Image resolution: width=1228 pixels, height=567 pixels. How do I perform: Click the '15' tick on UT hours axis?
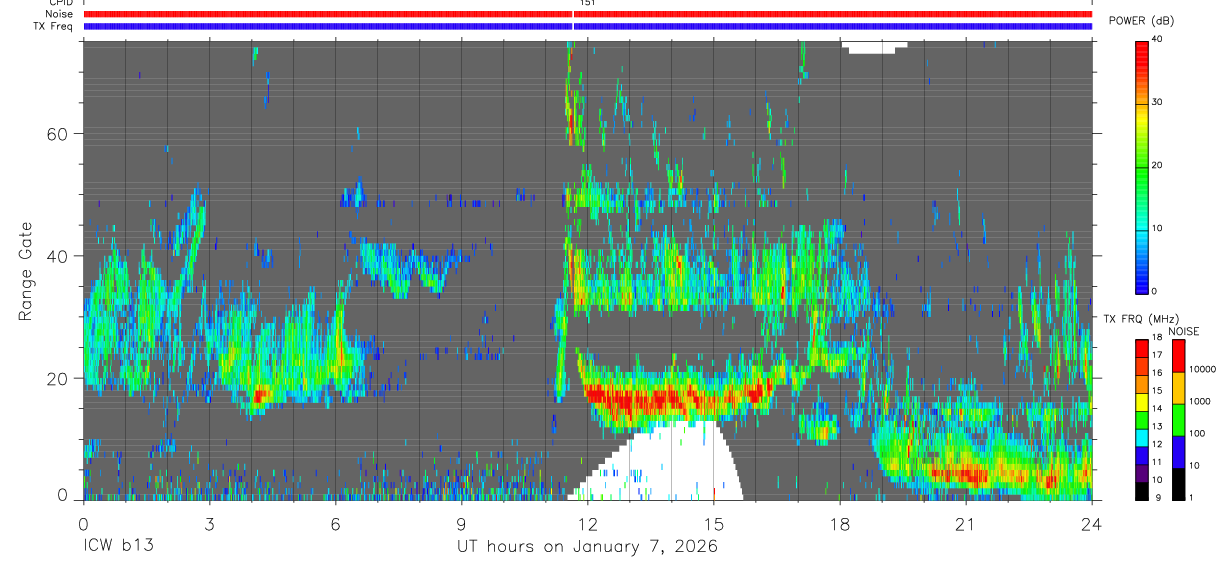pyautogui.click(x=714, y=524)
